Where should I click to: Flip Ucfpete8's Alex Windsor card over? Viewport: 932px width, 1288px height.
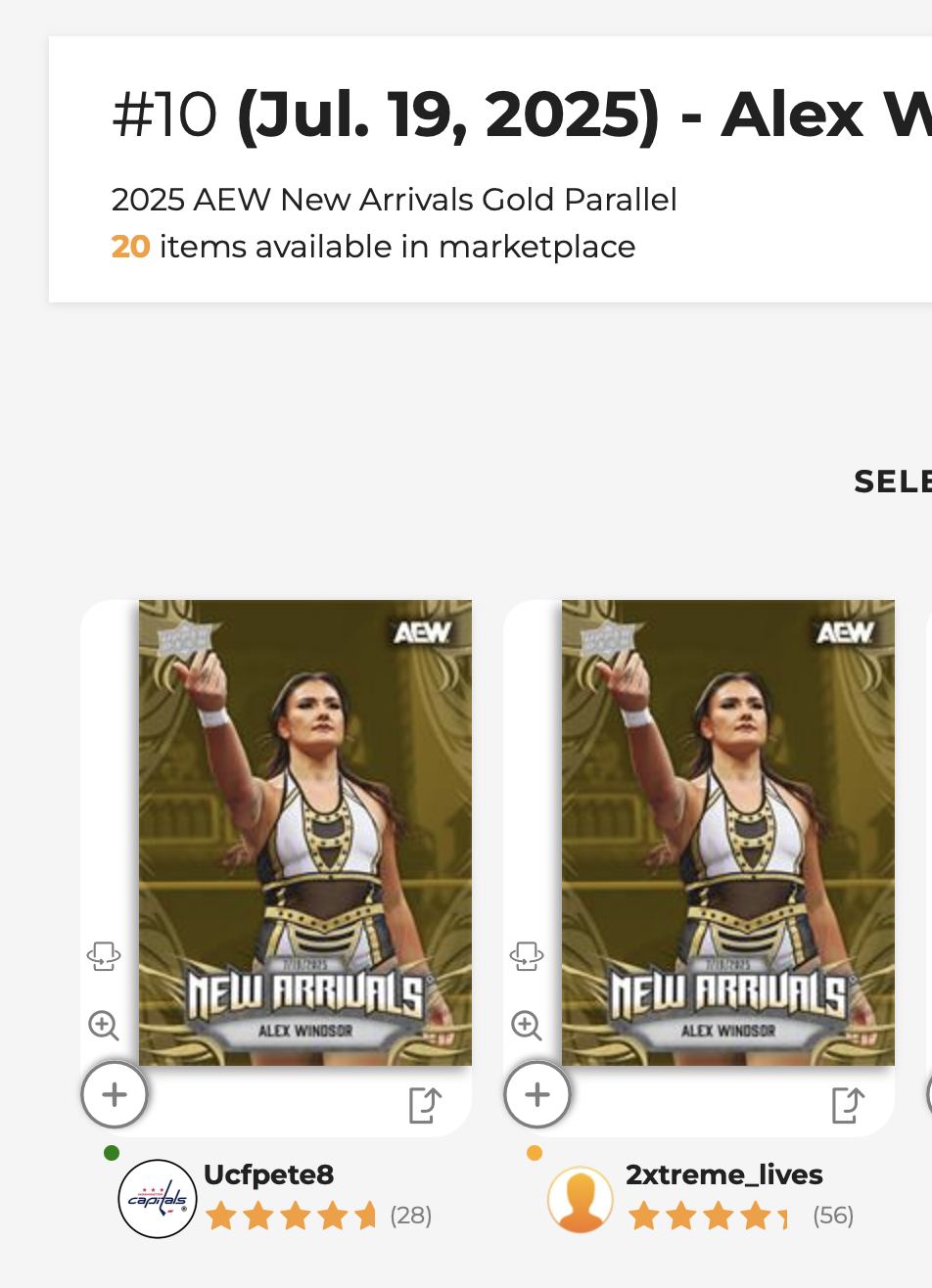[x=104, y=956]
